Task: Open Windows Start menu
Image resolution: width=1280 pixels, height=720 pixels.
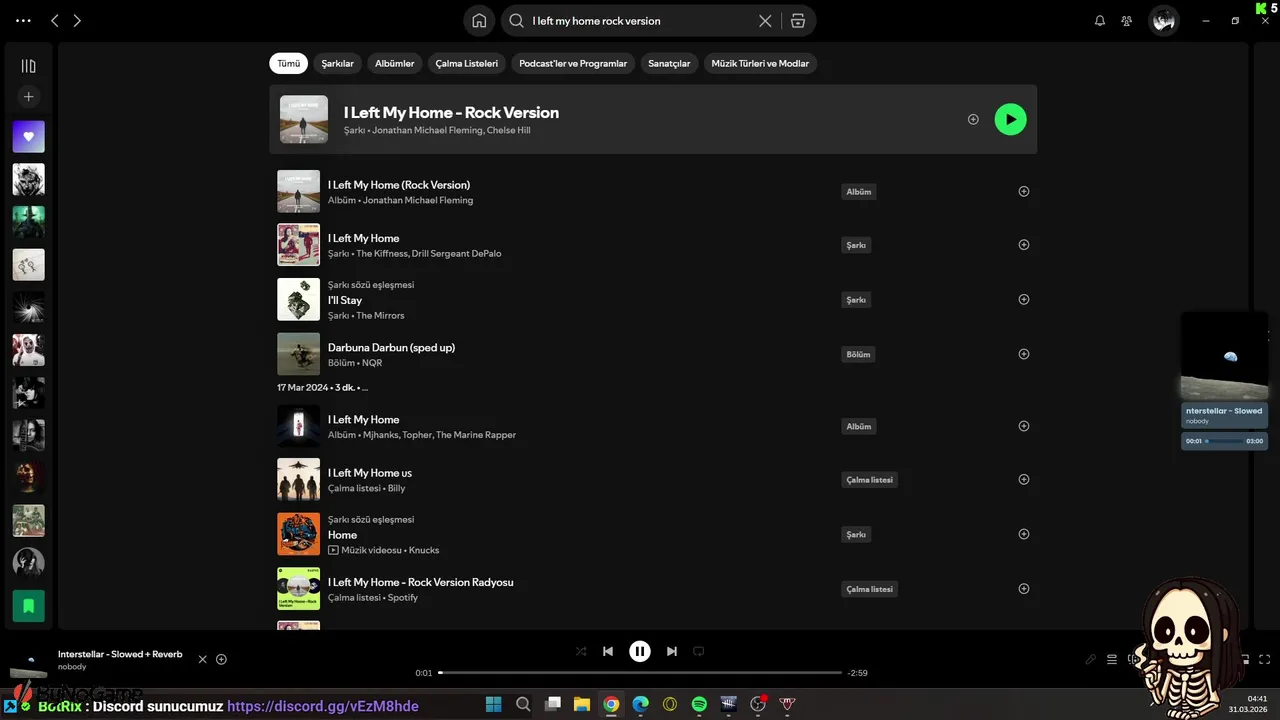Action: (x=494, y=704)
